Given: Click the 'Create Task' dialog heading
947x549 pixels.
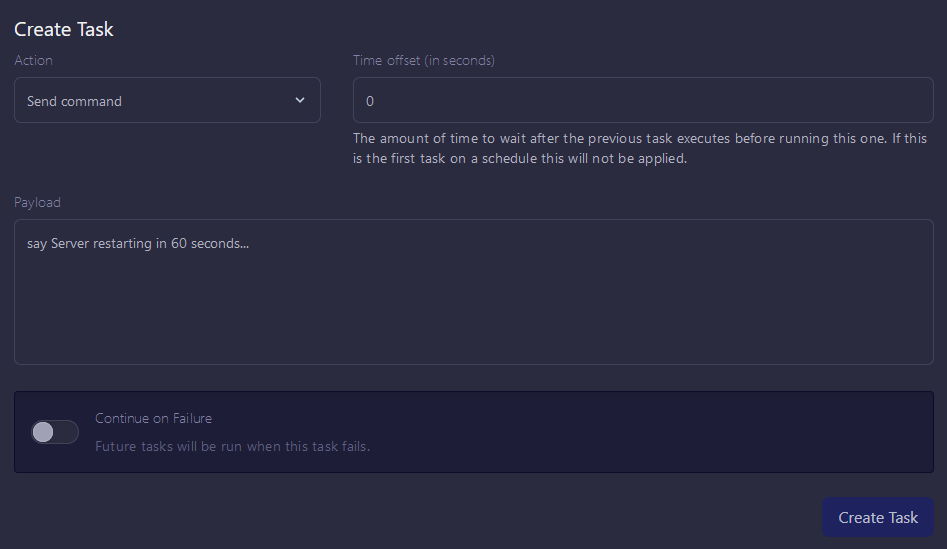Looking at the screenshot, I should point(64,29).
